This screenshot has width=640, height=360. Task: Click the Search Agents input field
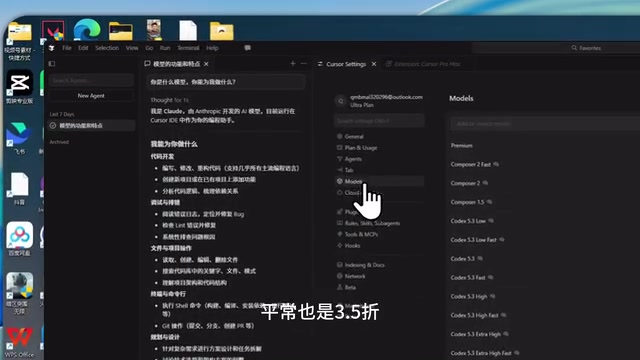91,80
